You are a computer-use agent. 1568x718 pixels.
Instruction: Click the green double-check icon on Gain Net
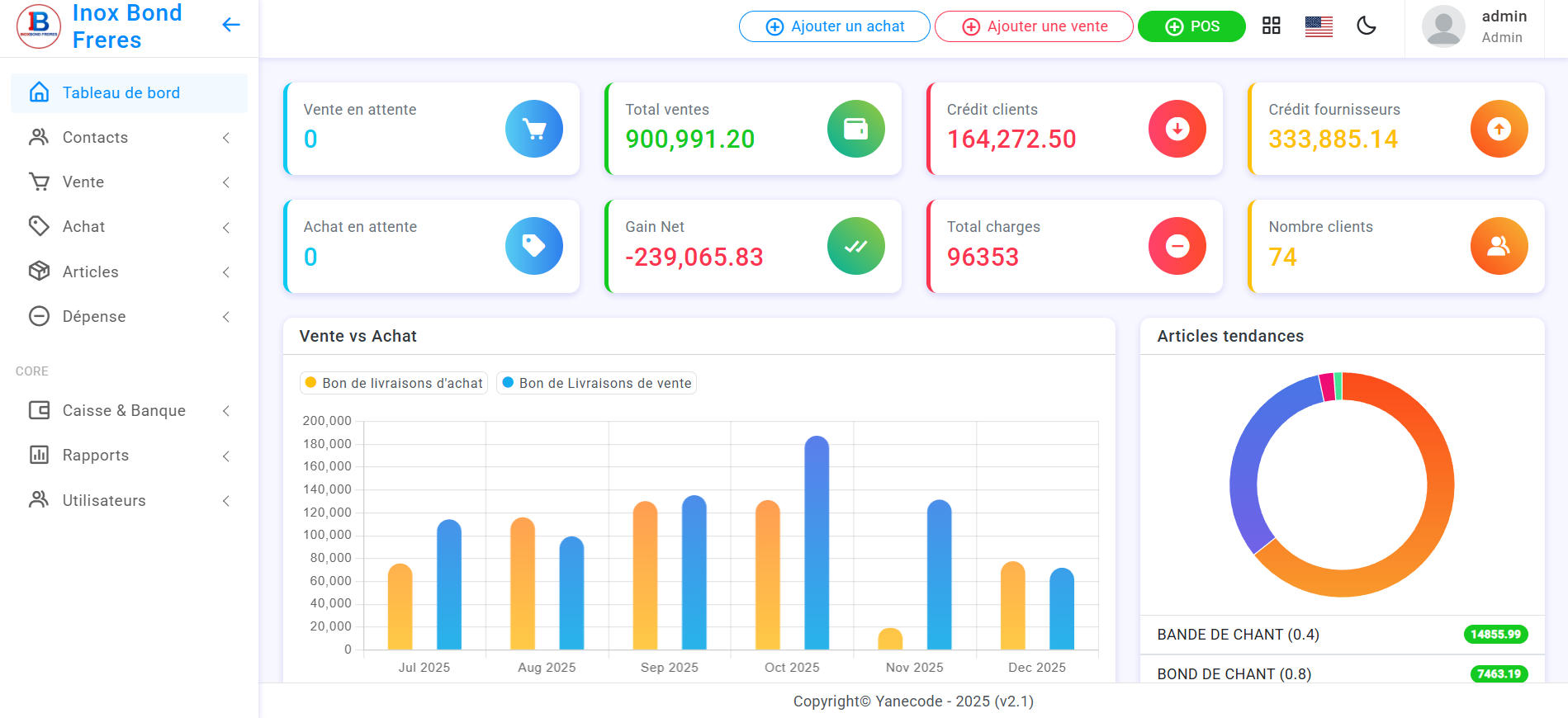coord(856,246)
